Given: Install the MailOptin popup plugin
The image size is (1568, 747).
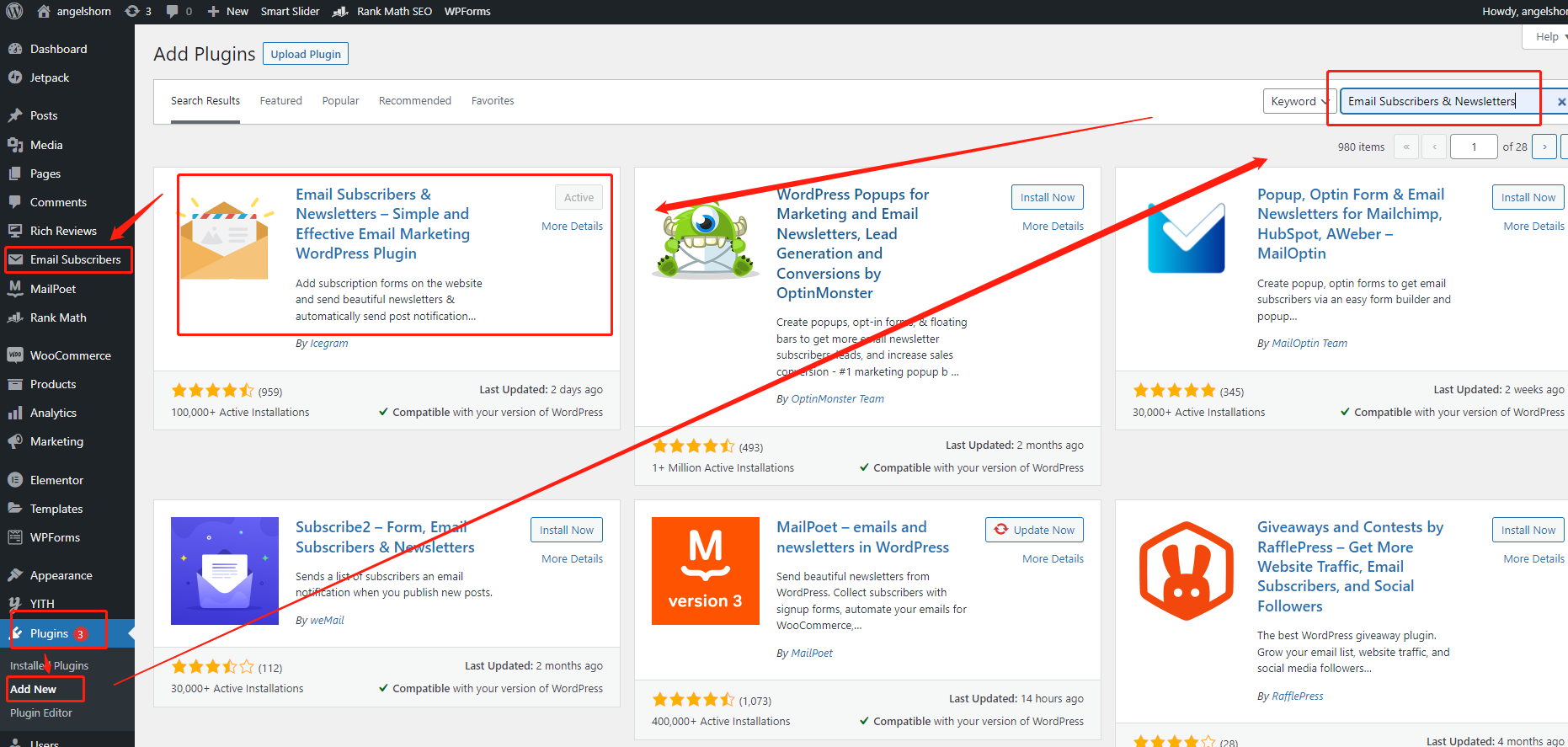Looking at the screenshot, I should click(1528, 197).
